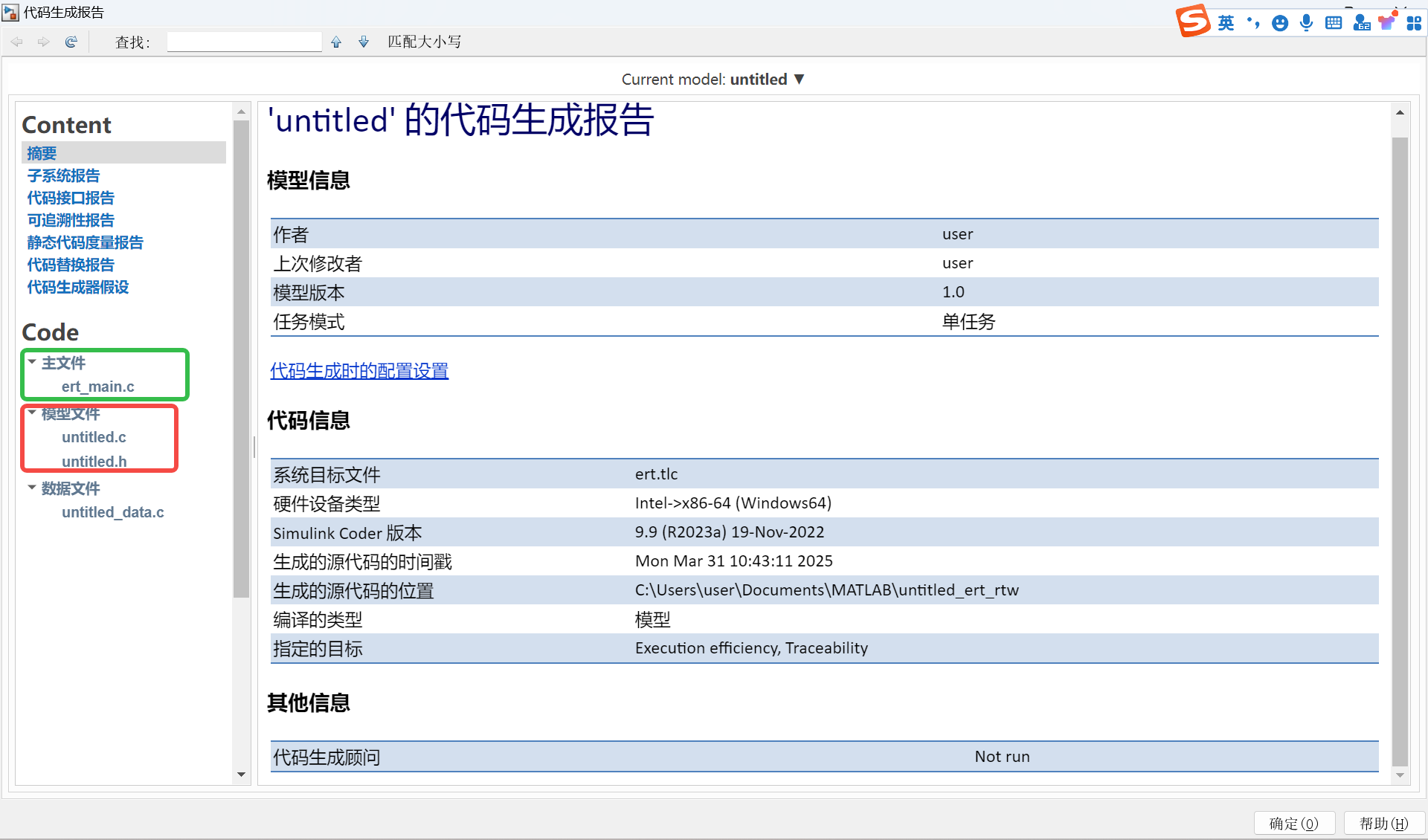The height and width of the screenshot is (840, 1428).
Task: Click inside the 查找 search field
Action: point(244,42)
